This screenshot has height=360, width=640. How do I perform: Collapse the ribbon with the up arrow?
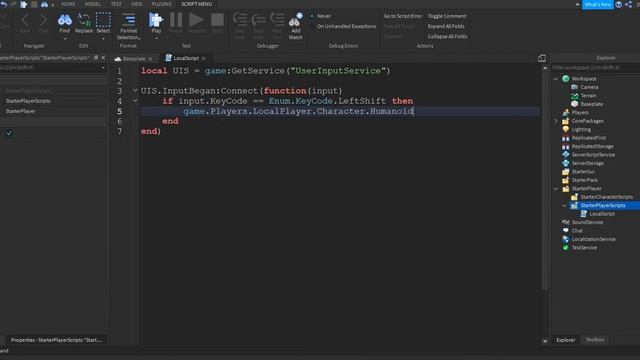tap(577, 4)
